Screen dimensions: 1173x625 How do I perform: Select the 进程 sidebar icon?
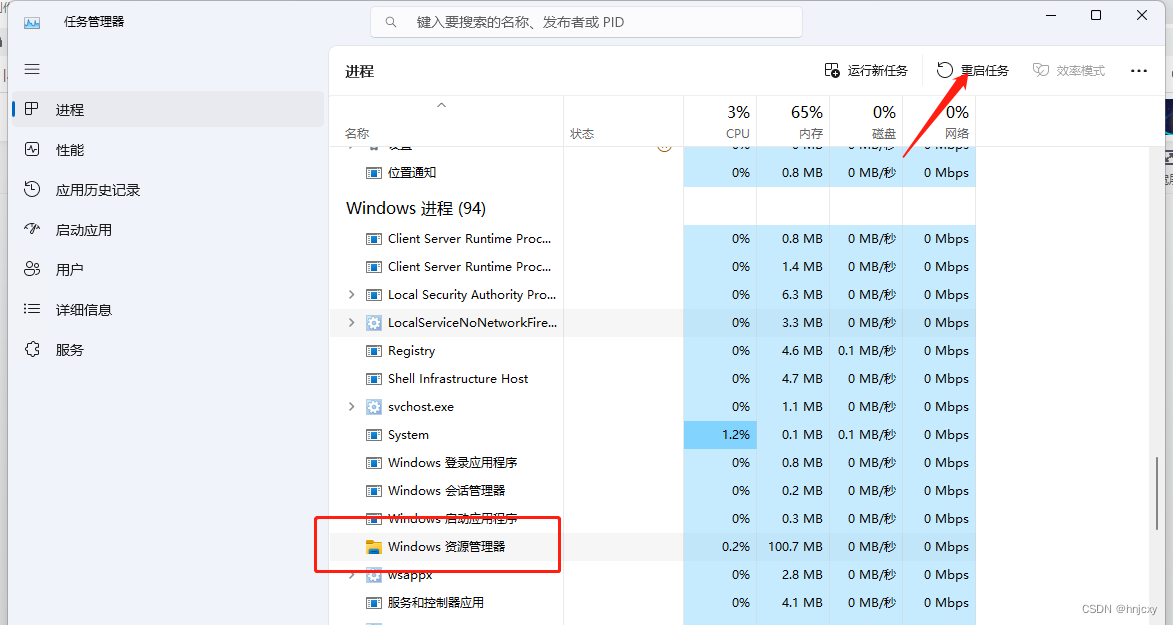pyautogui.click(x=31, y=109)
